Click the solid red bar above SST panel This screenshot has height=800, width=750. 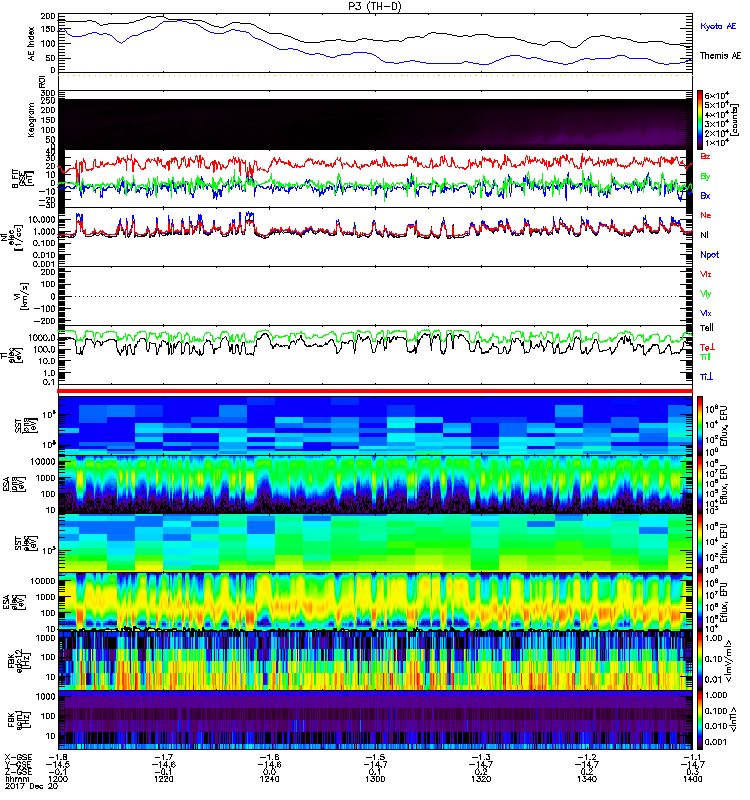(375, 390)
